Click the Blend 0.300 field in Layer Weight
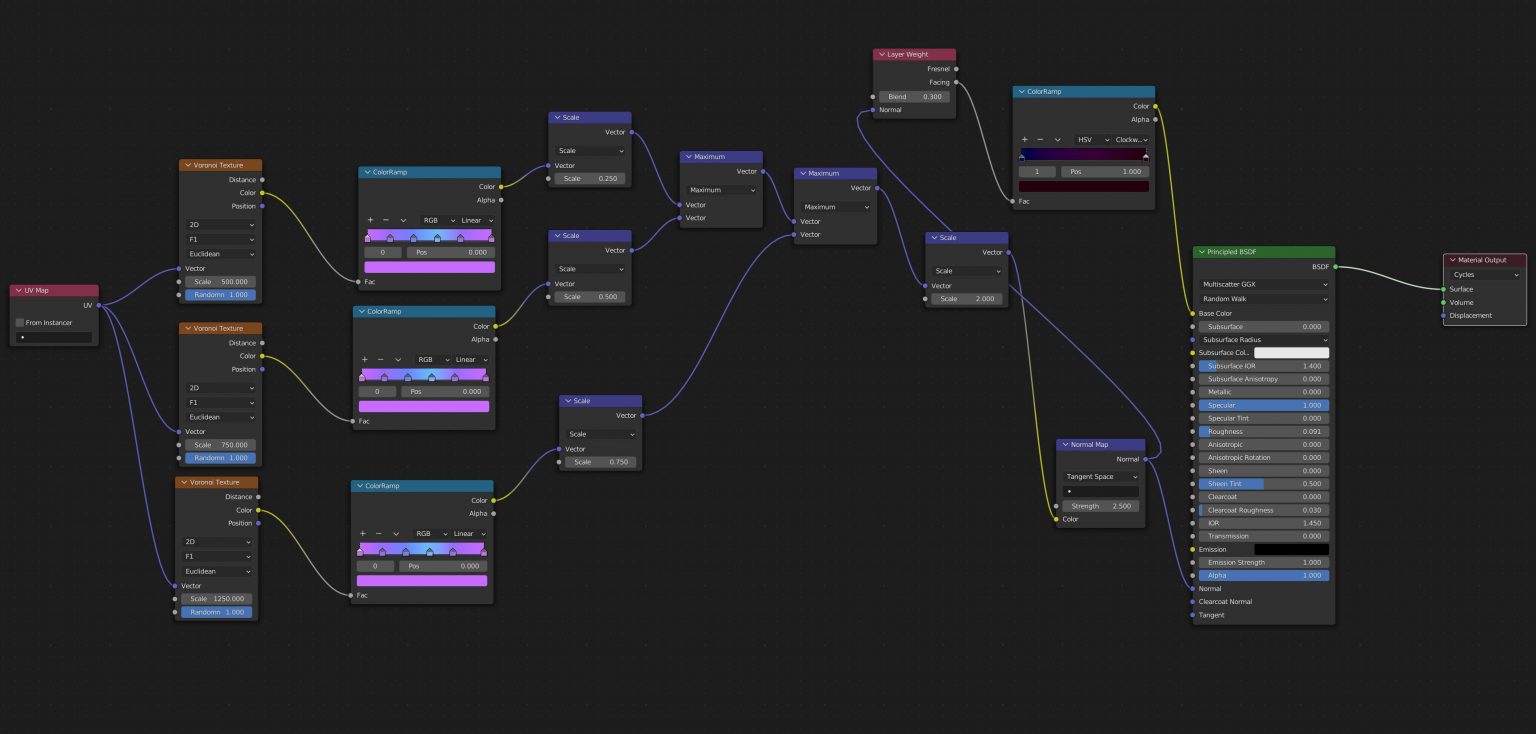 pos(914,97)
